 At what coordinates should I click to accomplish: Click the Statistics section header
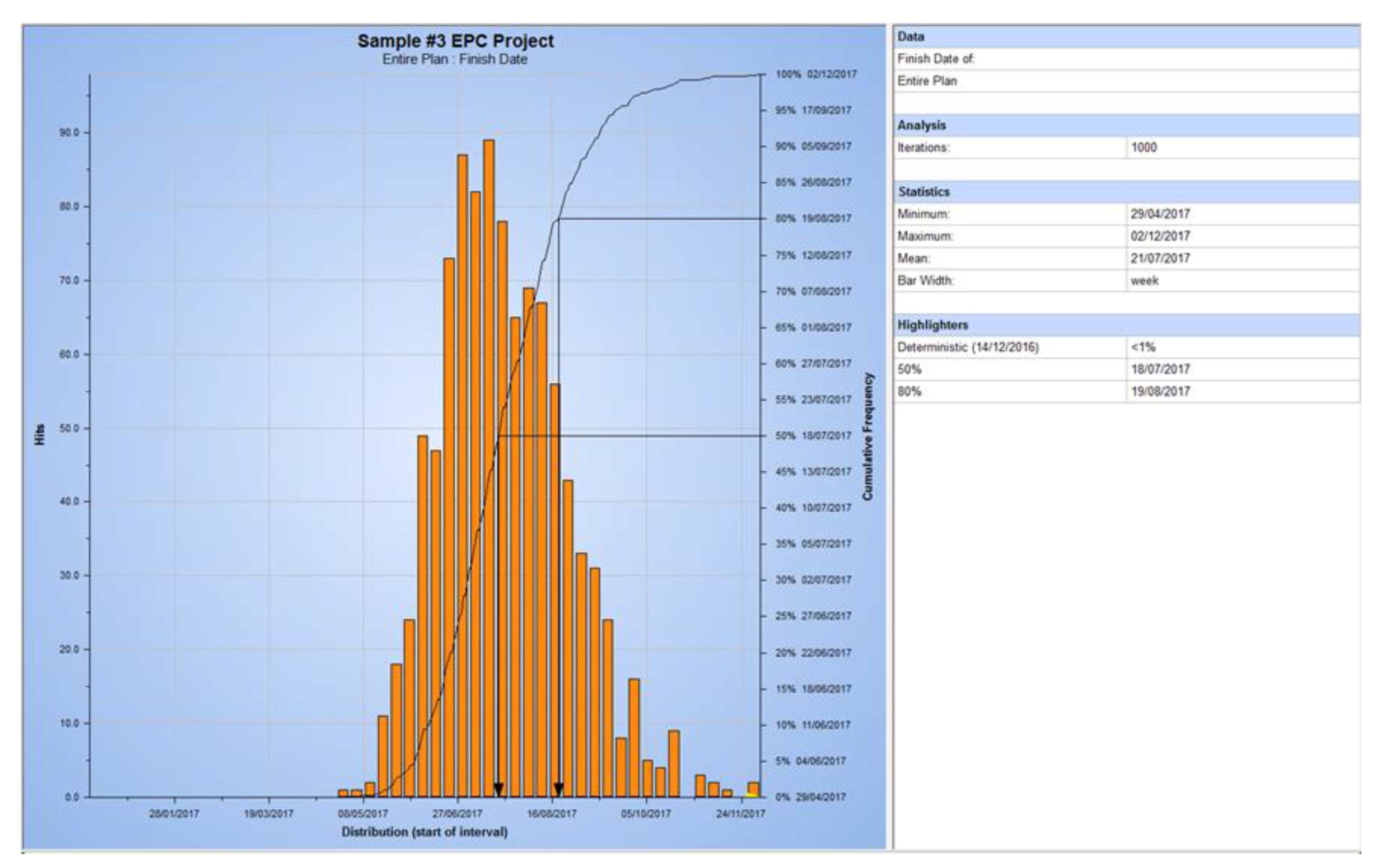tap(924, 192)
